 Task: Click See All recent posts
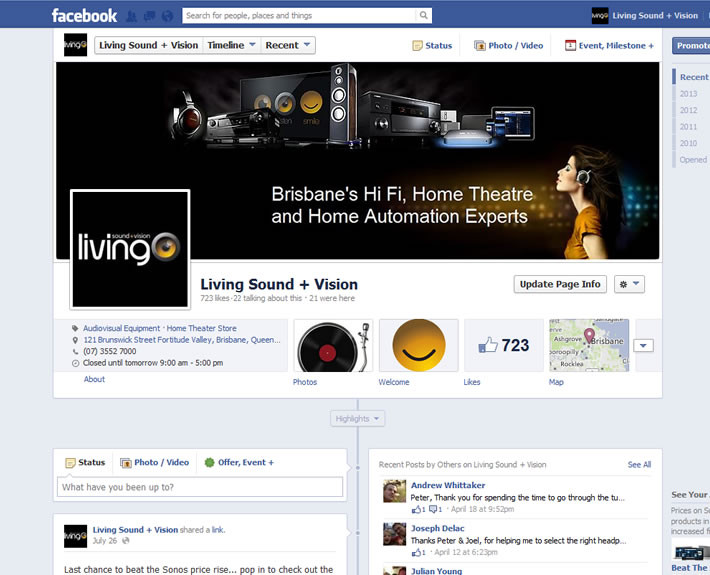(639, 465)
